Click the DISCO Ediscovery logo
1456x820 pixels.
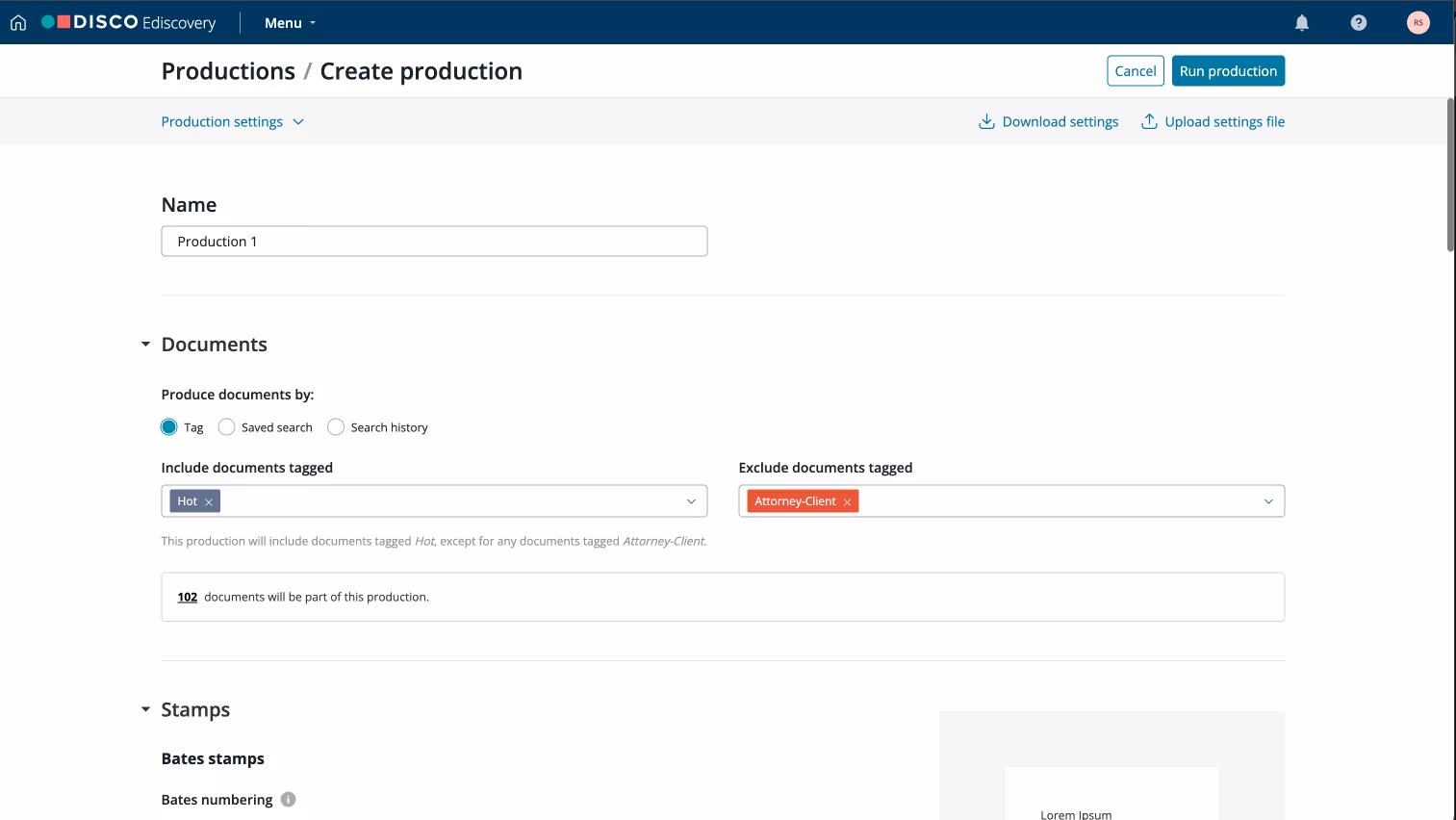point(129,22)
